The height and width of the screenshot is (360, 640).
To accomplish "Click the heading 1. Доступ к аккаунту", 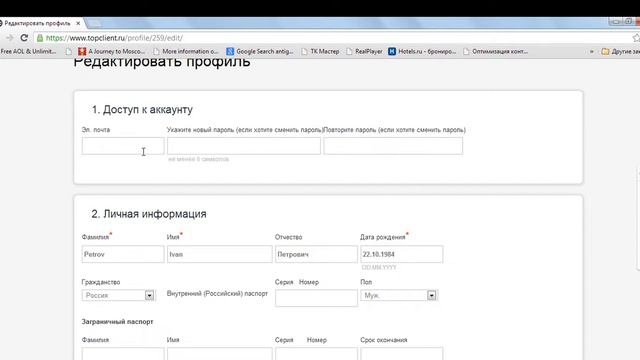I will [142, 109].
